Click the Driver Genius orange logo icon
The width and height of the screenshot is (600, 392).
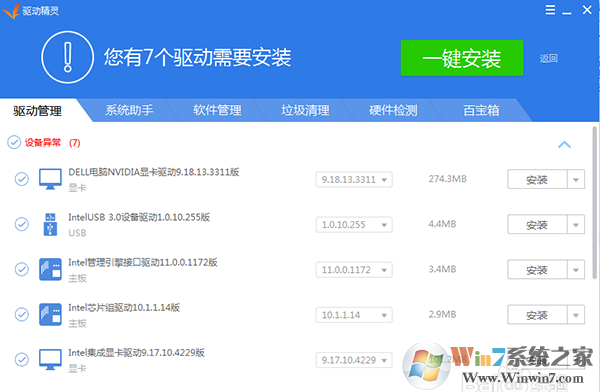point(11,11)
